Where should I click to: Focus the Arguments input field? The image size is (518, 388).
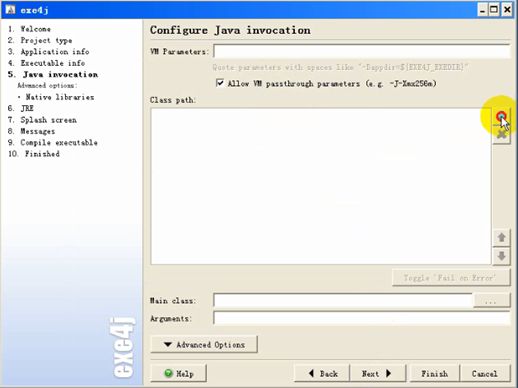(x=362, y=318)
